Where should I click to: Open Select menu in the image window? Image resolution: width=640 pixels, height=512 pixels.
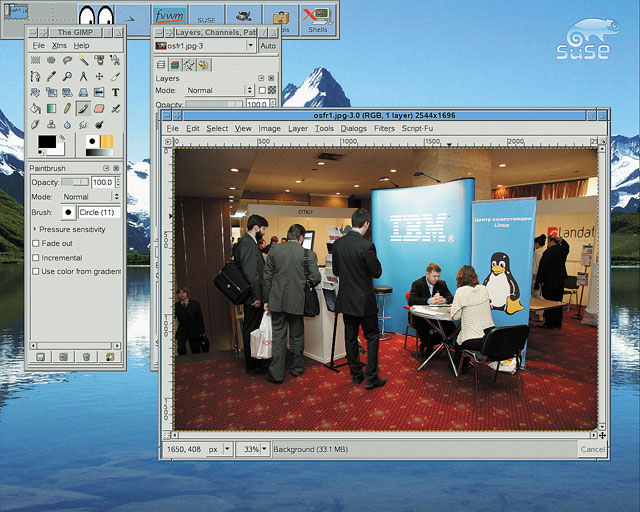pyautogui.click(x=217, y=129)
